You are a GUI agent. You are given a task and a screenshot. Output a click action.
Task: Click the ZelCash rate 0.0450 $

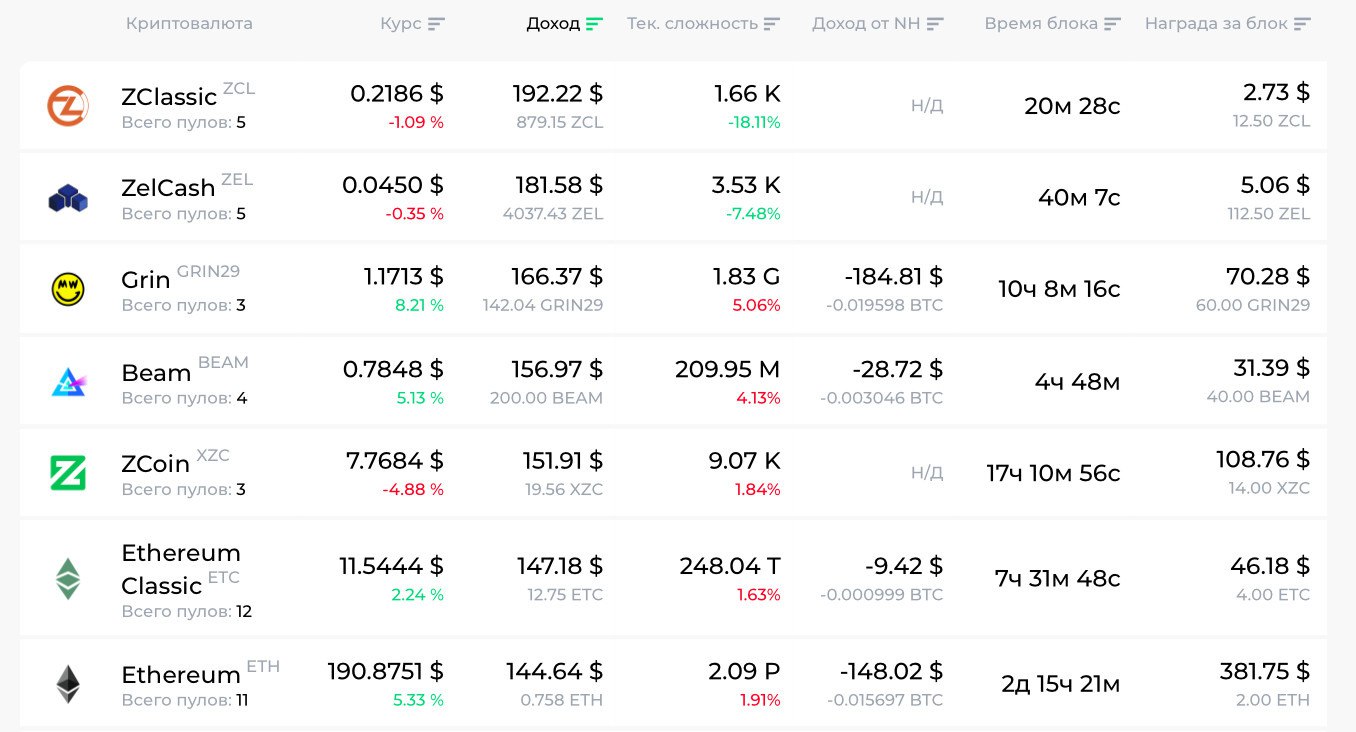point(393,185)
